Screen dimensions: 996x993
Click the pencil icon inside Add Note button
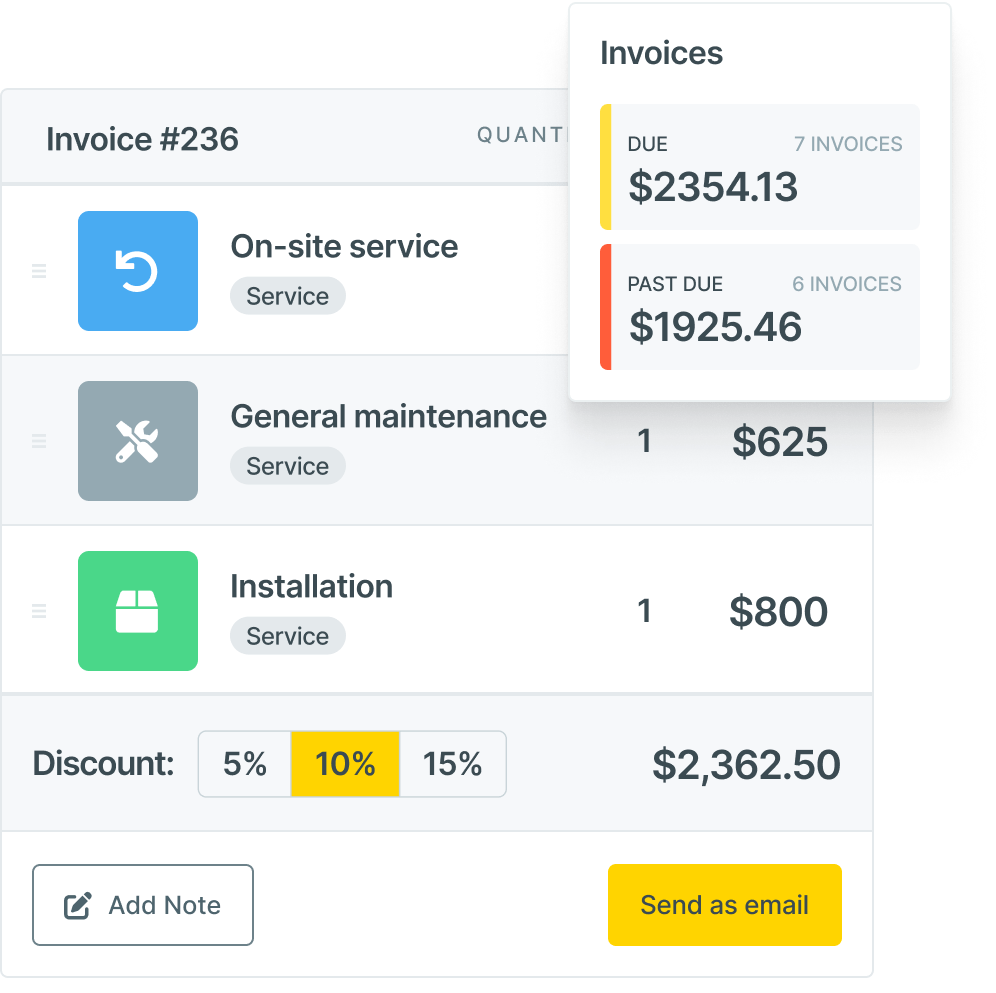point(76,904)
